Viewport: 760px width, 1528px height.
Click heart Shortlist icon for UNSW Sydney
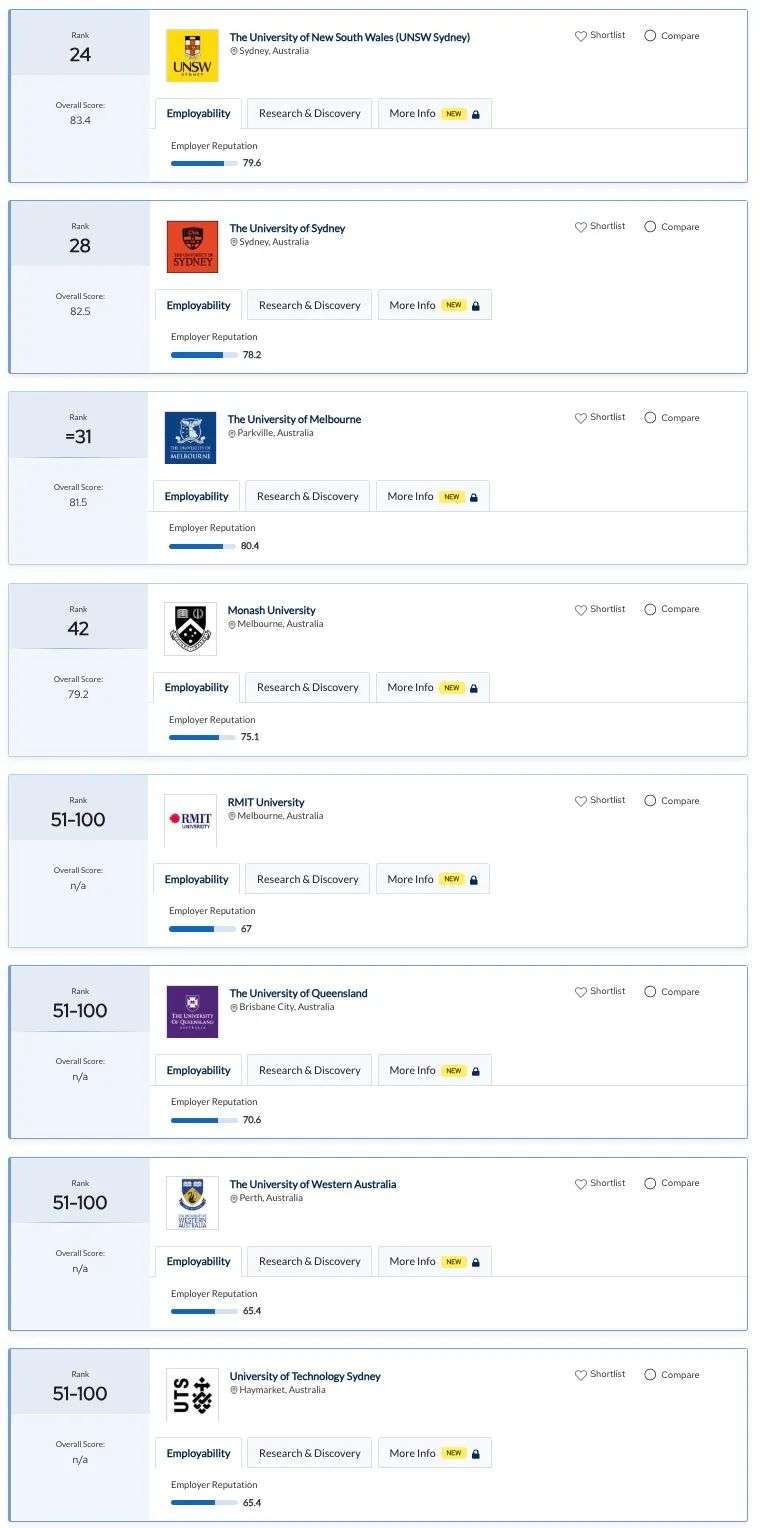[x=580, y=36]
